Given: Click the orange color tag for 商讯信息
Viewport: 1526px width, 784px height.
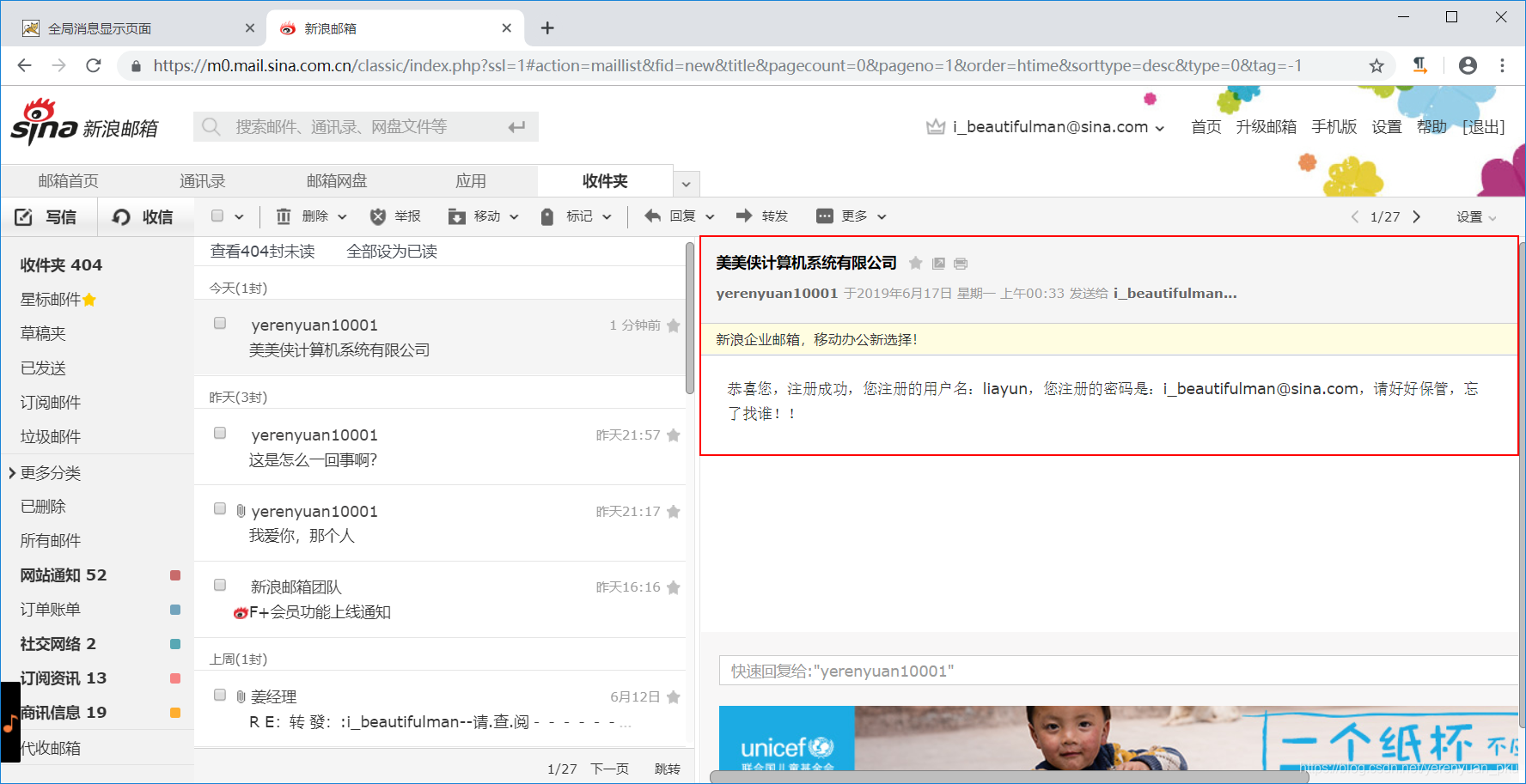Looking at the screenshot, I should point(175,713).
